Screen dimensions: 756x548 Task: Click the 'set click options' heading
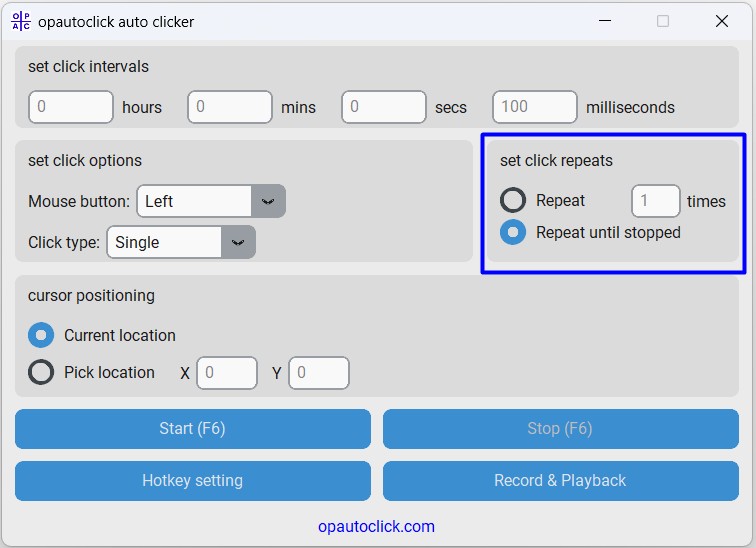(x=85, y=160)
